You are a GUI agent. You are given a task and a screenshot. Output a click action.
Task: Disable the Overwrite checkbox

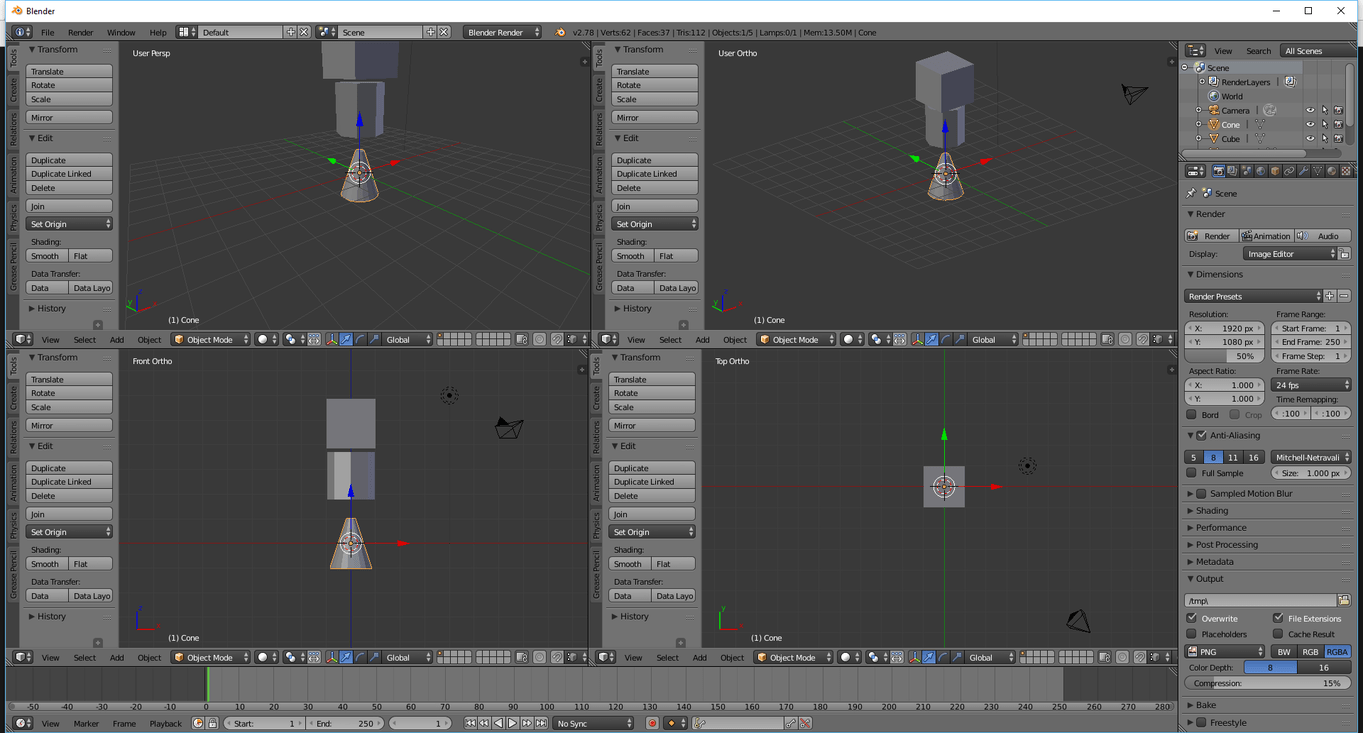[1192, 619]
